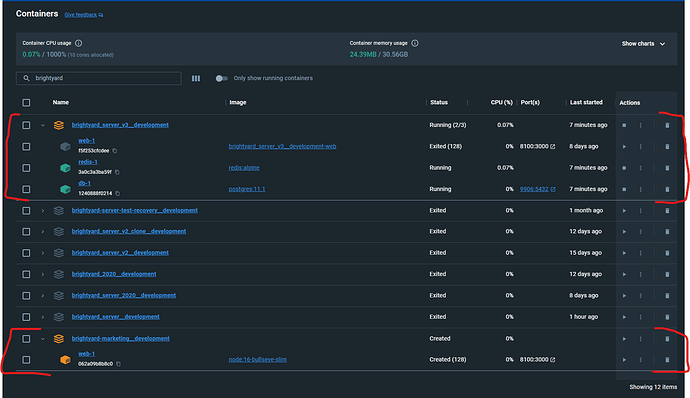Delete the redis-1 container

[667, 168]
